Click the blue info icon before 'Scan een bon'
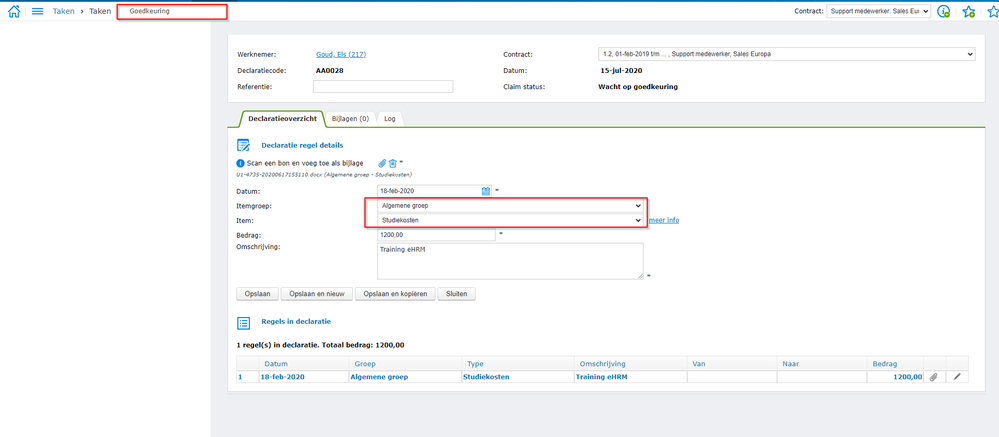 241,163
